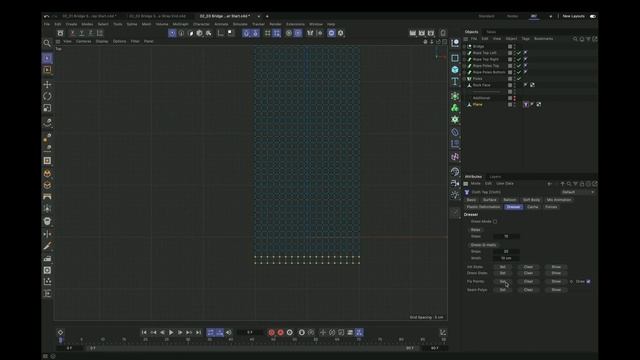Click Set for Fix Points

click(x=502, y=282)
